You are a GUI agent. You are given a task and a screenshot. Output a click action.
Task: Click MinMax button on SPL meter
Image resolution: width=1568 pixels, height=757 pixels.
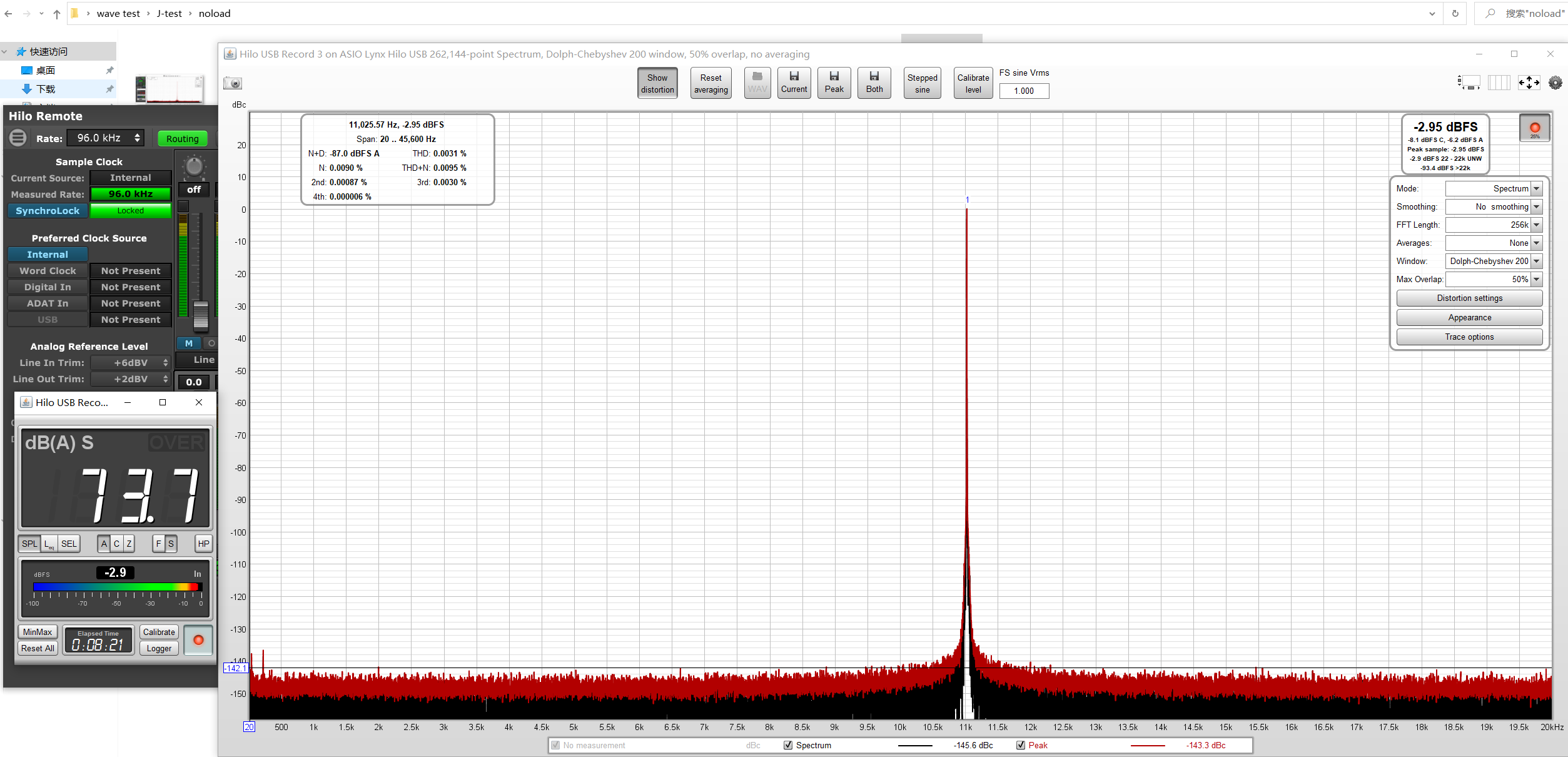(38, 632)
